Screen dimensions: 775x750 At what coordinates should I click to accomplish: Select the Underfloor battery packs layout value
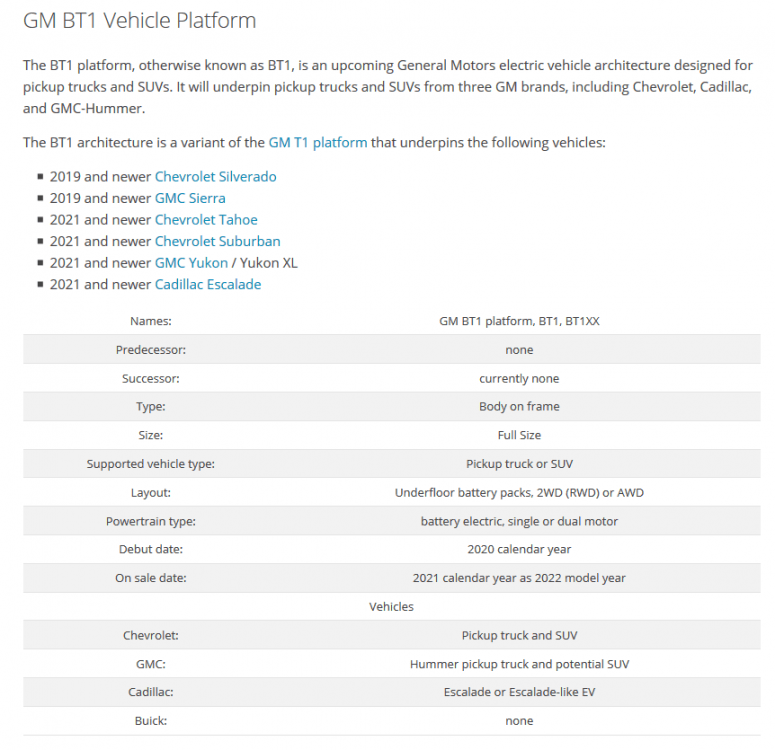(519, 493)
